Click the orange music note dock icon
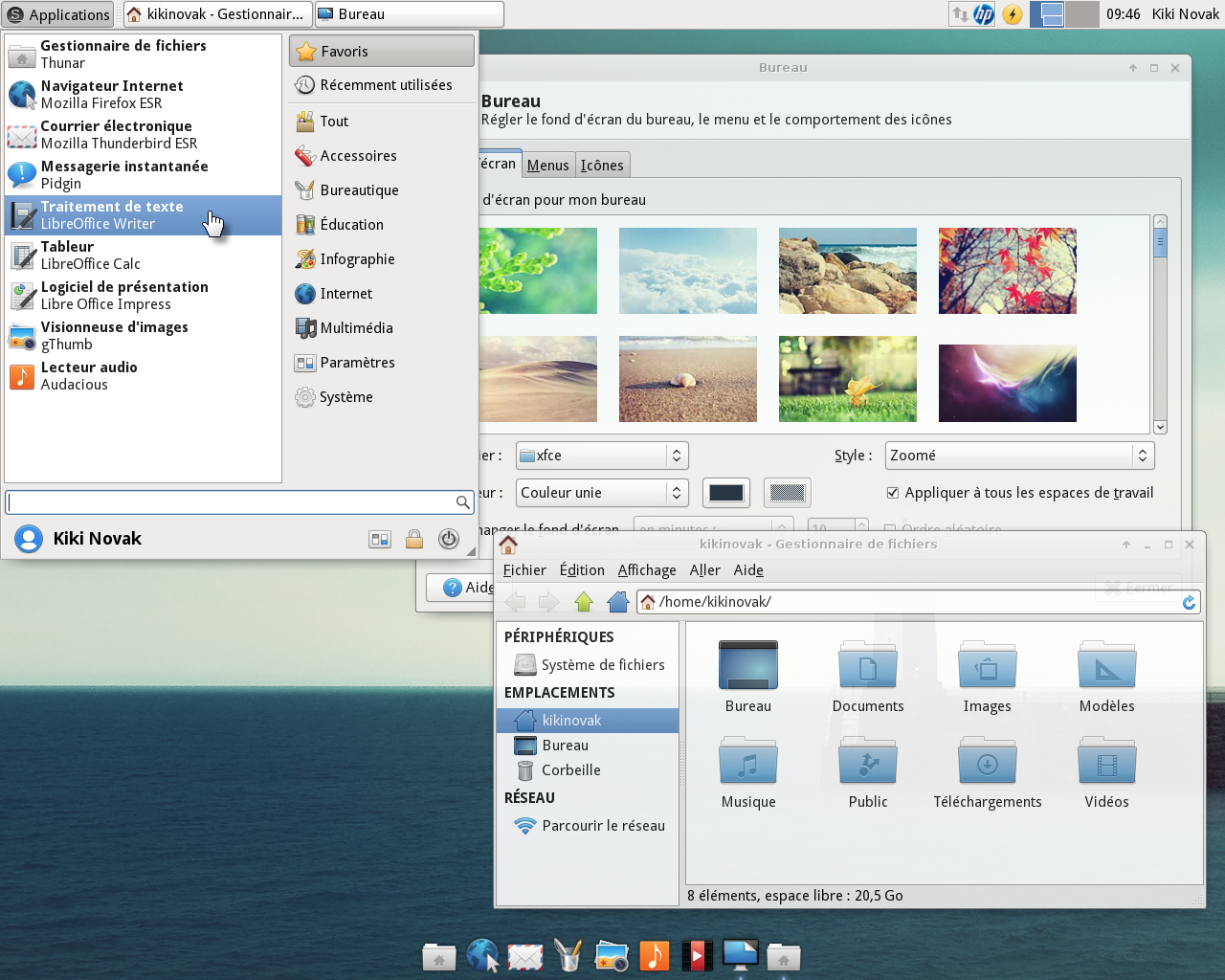Viewport: 1225px width, 980px height. click(x=655, y=955)
